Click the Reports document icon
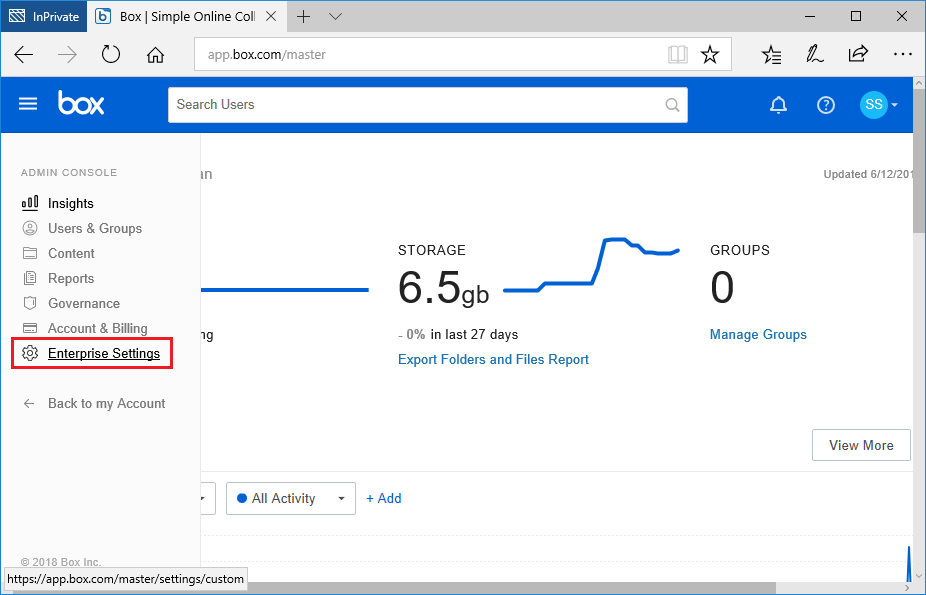Screen dimensions: 926x595 point(30,278)
